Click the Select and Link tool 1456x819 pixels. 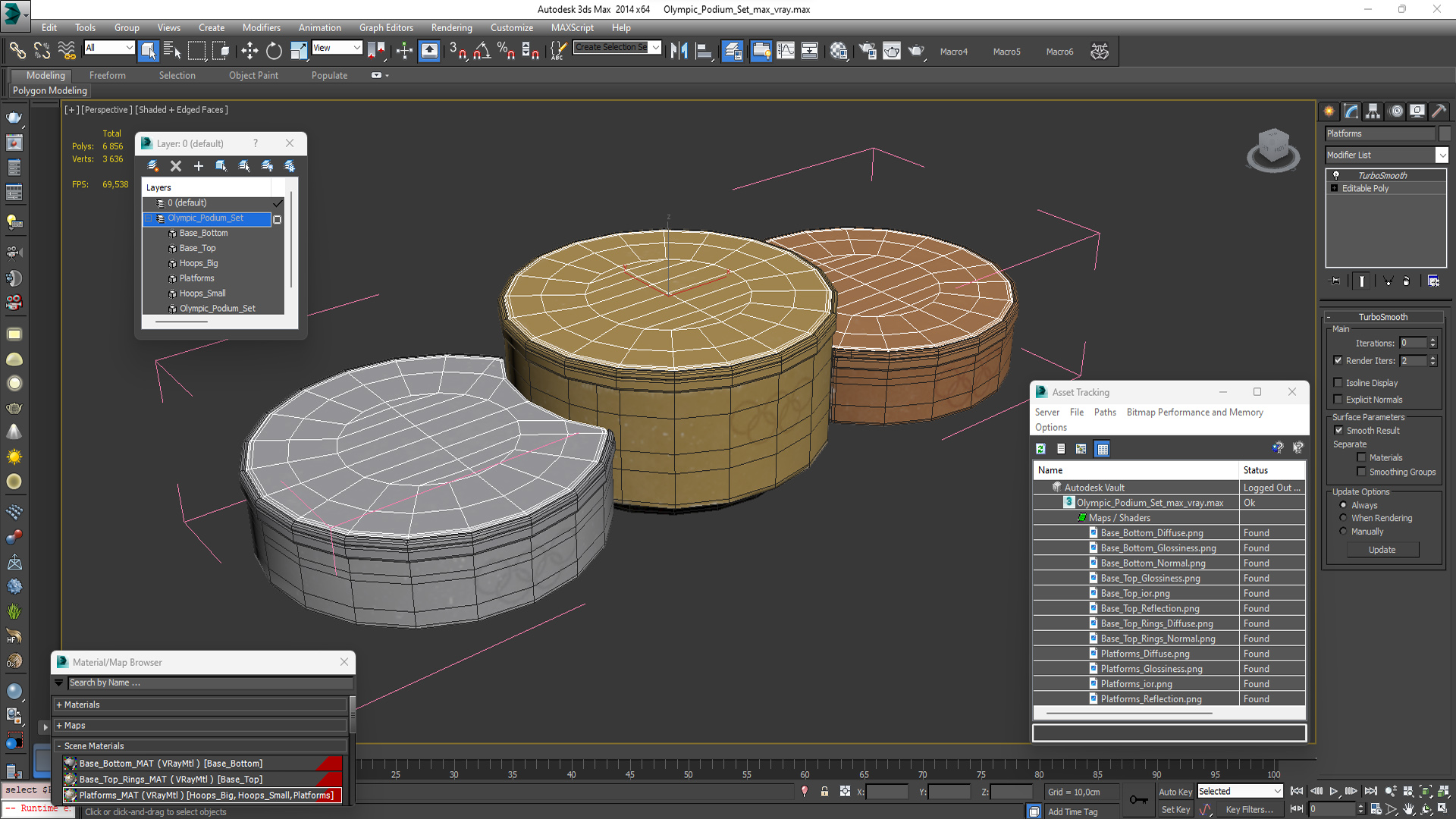tap(17, 51)
